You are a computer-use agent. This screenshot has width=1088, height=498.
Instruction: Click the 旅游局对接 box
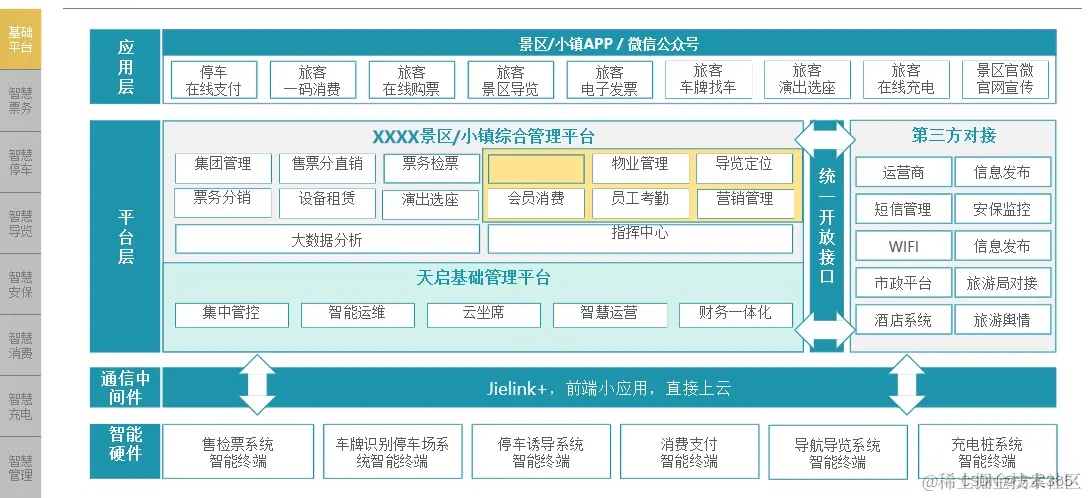click(1003, 282)
